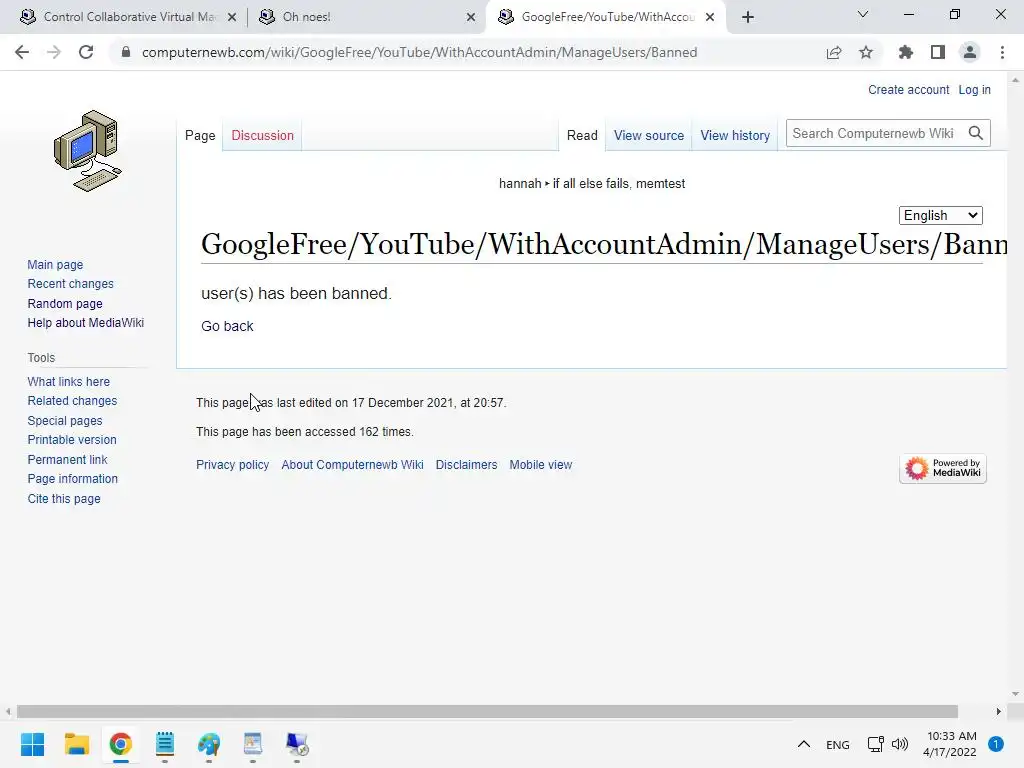Viewport: 1024px width, 768px height.
Task: Open the Extensions puzzle icon
Action: [x=905, y=52]
